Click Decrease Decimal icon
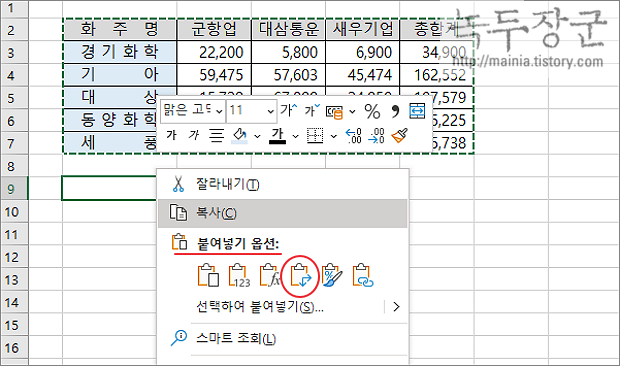The height and width of the screenshot is (366, 620). click(376, 136)
